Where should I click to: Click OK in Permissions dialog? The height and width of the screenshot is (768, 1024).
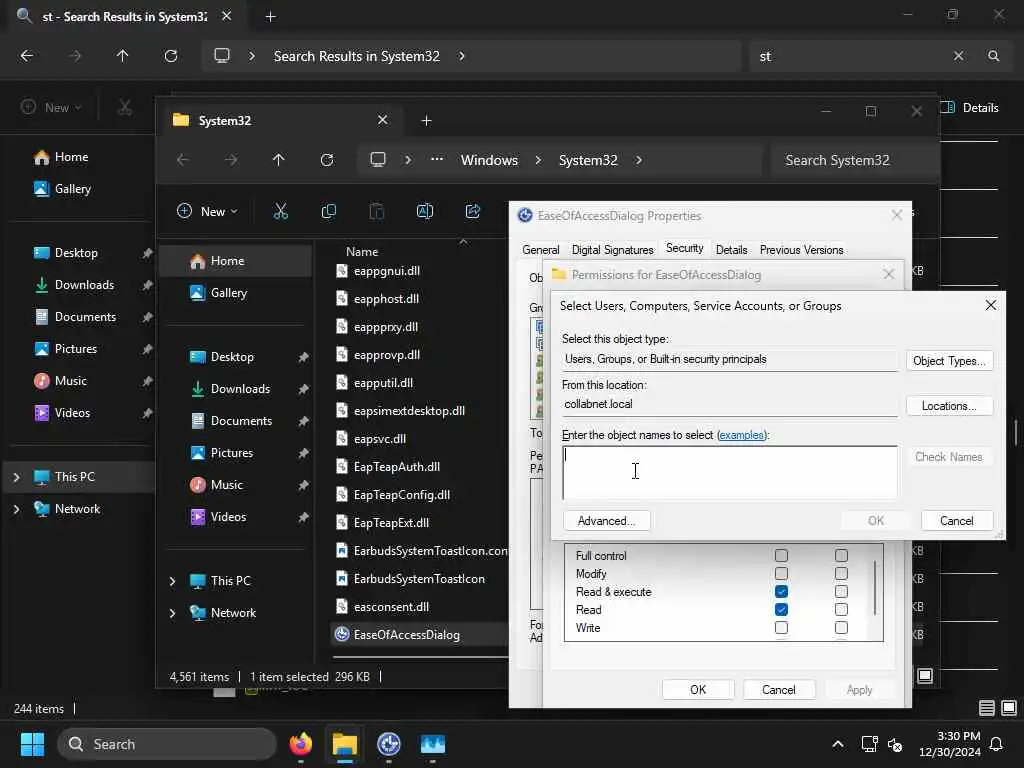(698, 690)
